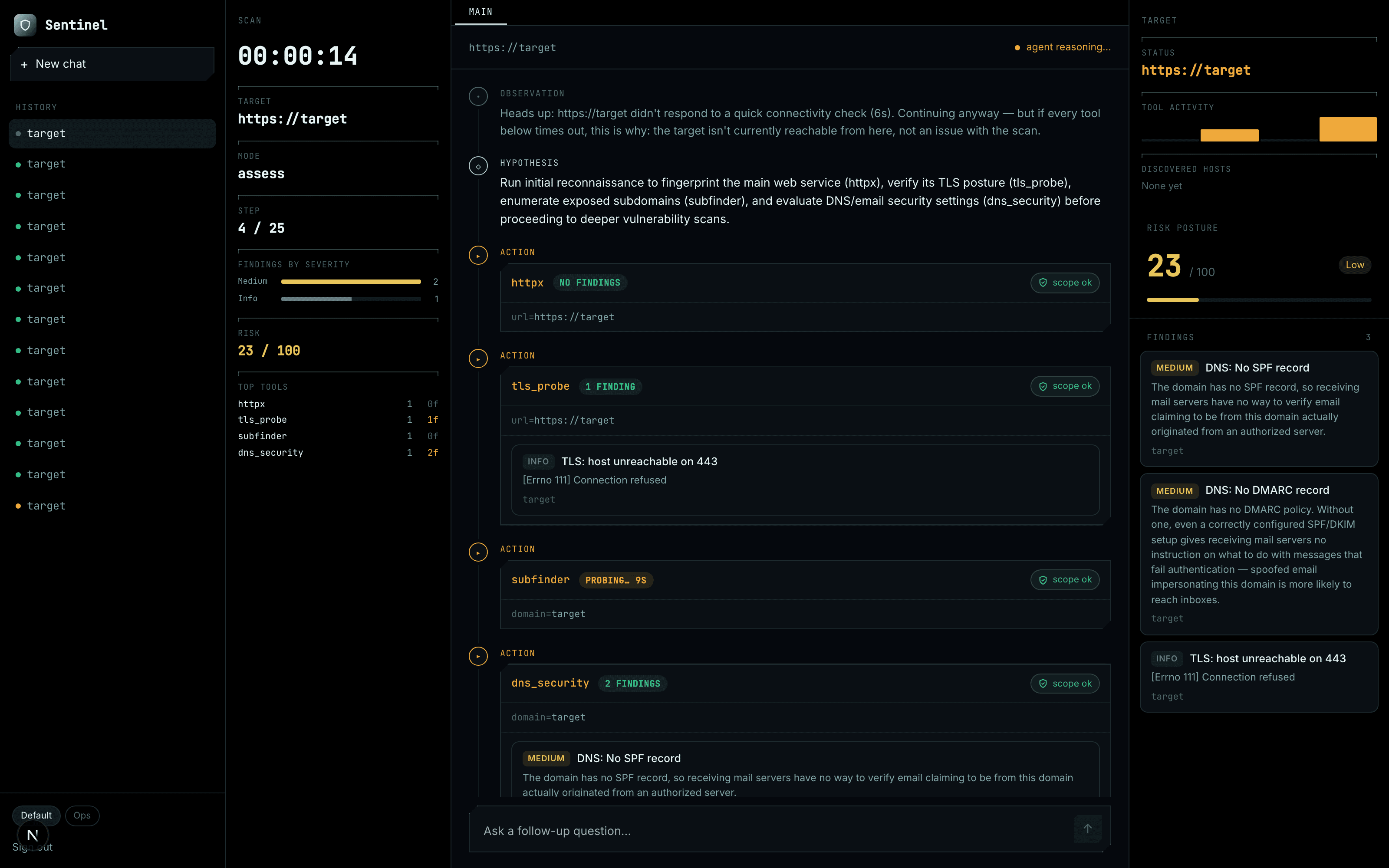Start a New chat

[112, 64]
